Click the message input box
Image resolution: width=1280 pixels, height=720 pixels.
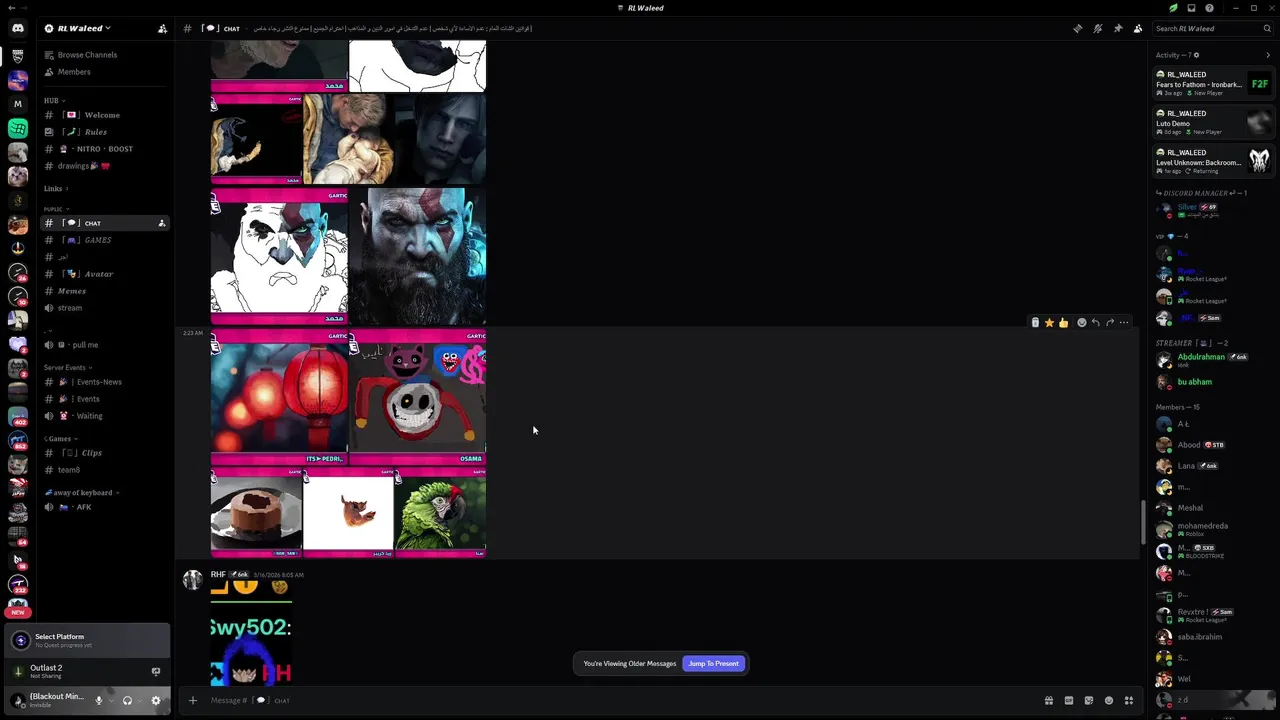[x=620, y=700]
